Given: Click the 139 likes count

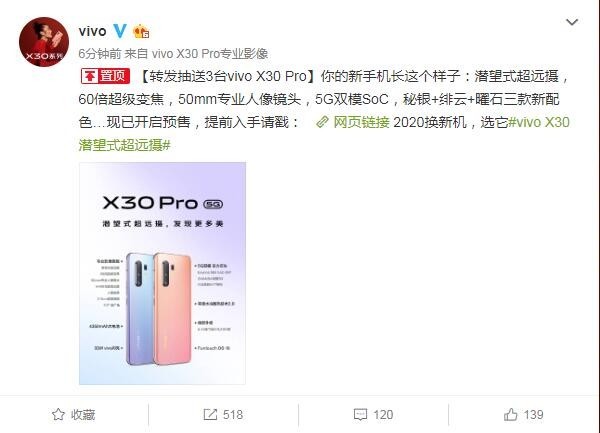Looking at the screenshot, I should click(533, 415).
